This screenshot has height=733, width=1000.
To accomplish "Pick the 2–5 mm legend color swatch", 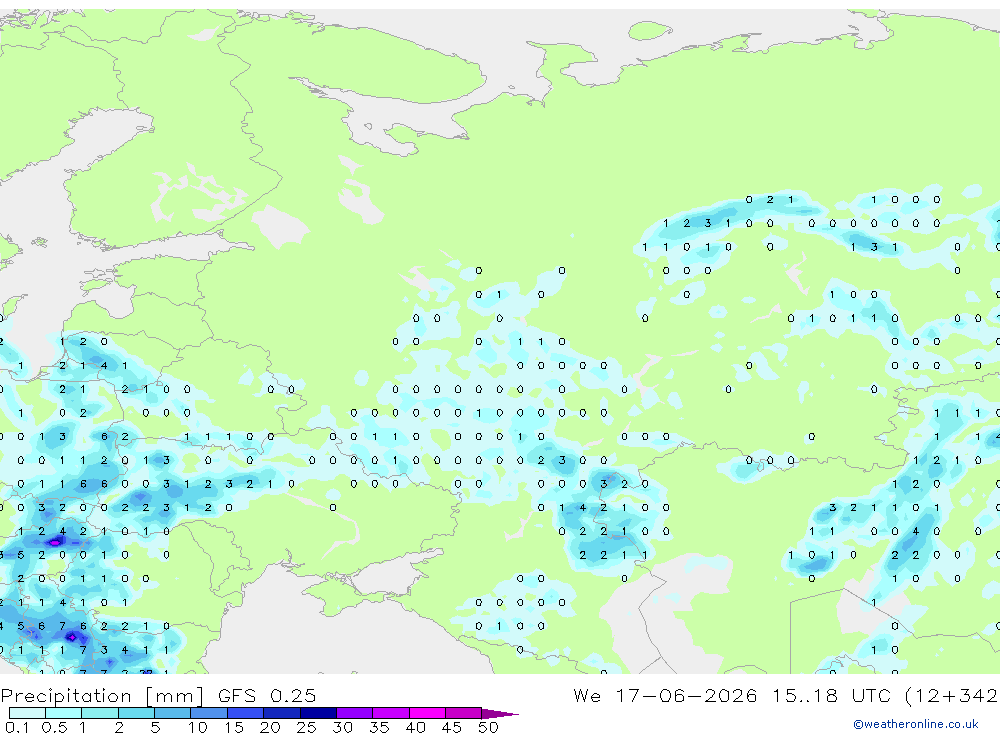I will pyautogui.click(x=136, y=713).
